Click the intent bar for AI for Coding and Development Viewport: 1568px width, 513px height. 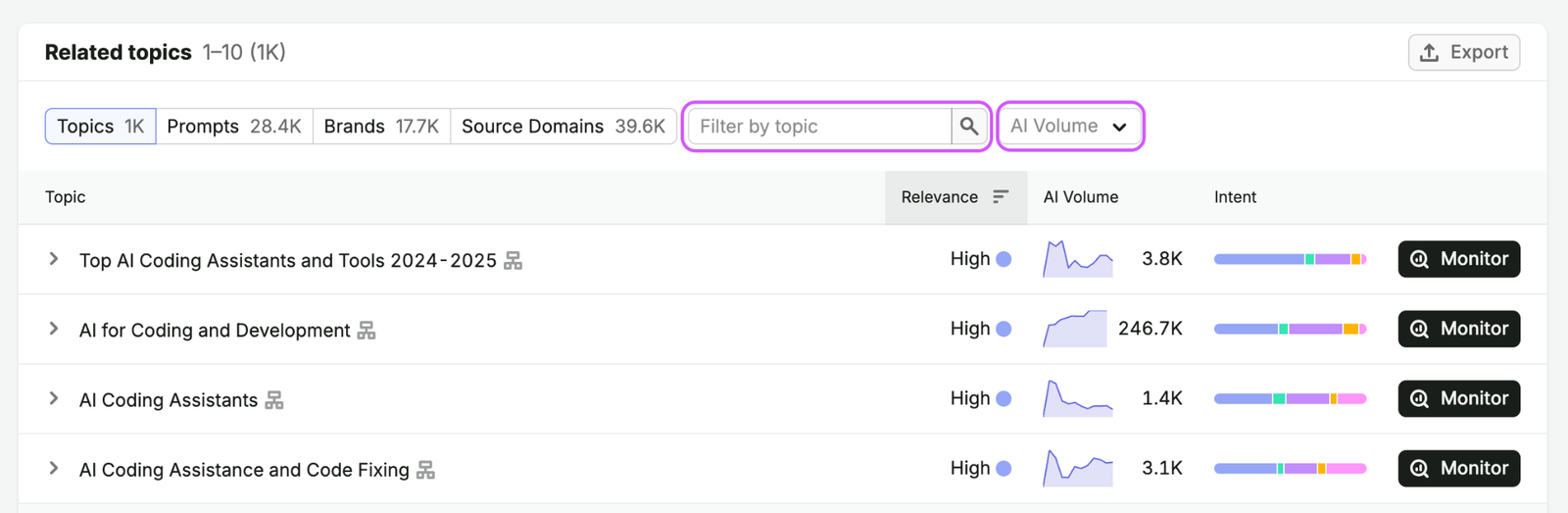(1290, 329)
